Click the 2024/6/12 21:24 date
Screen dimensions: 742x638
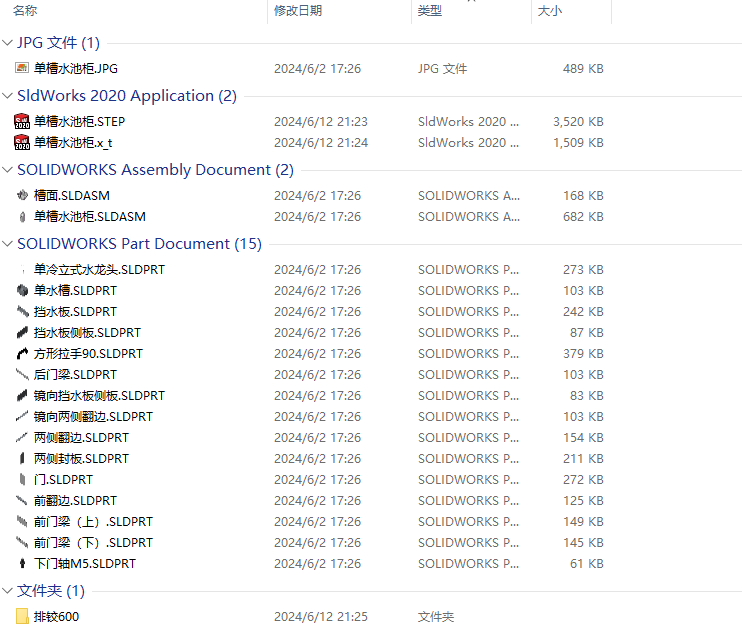pos(321,142)
